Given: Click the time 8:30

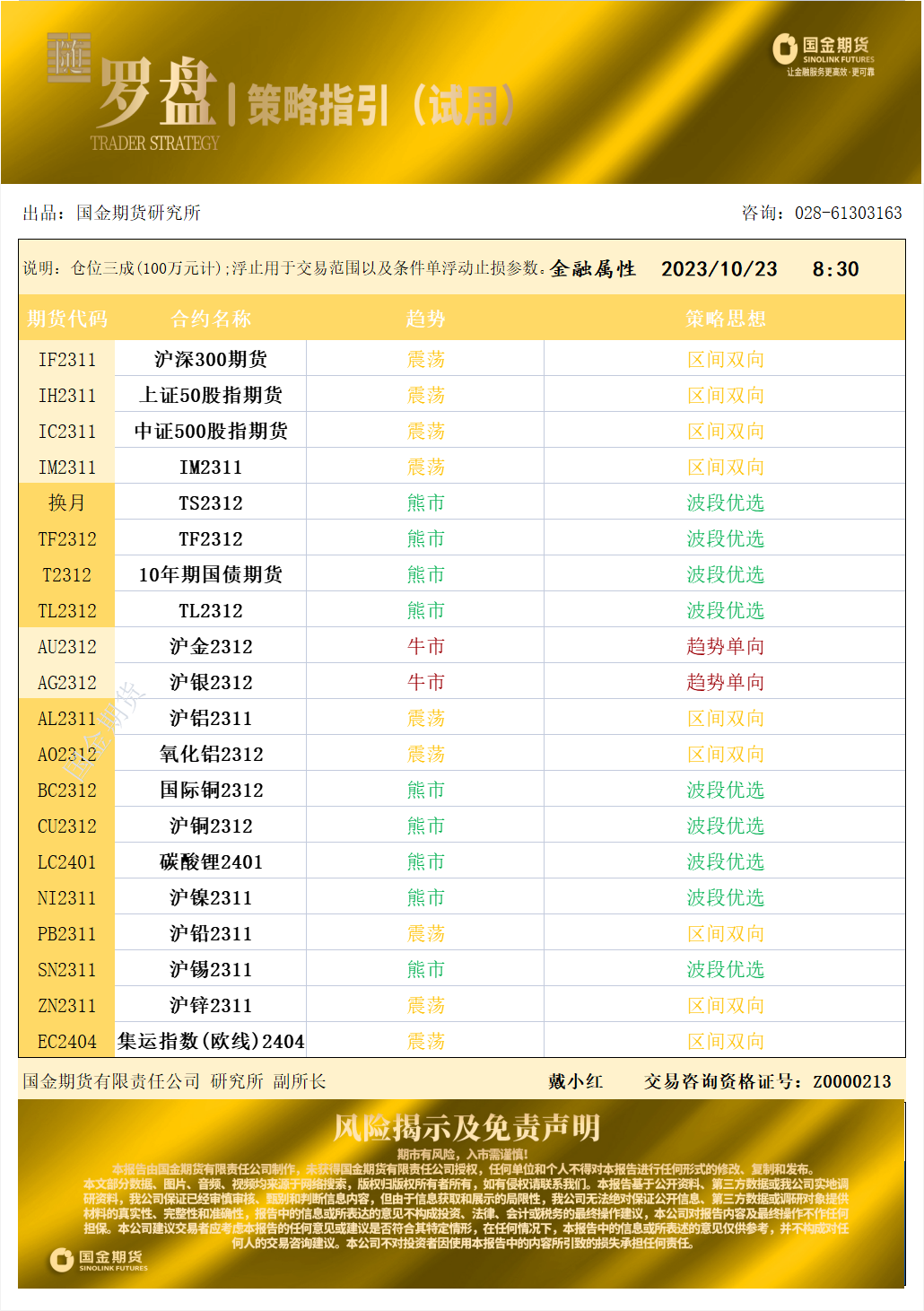Looking at the screenshot, I should click(x=835, y=269).
